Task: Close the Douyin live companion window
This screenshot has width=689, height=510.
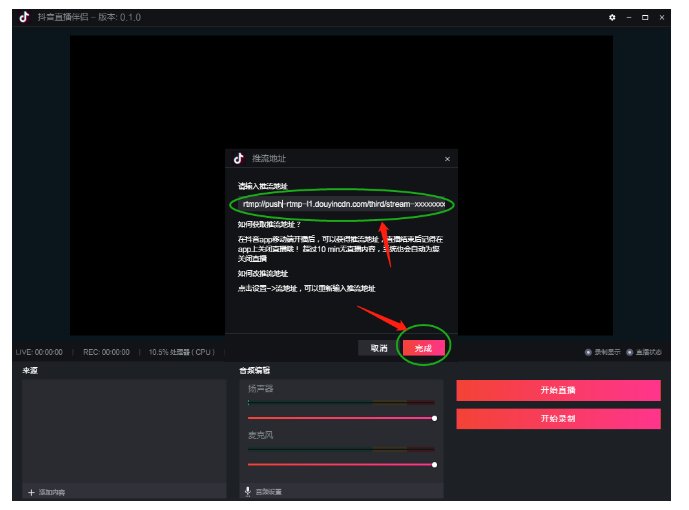Action: [x=662, y=18]
